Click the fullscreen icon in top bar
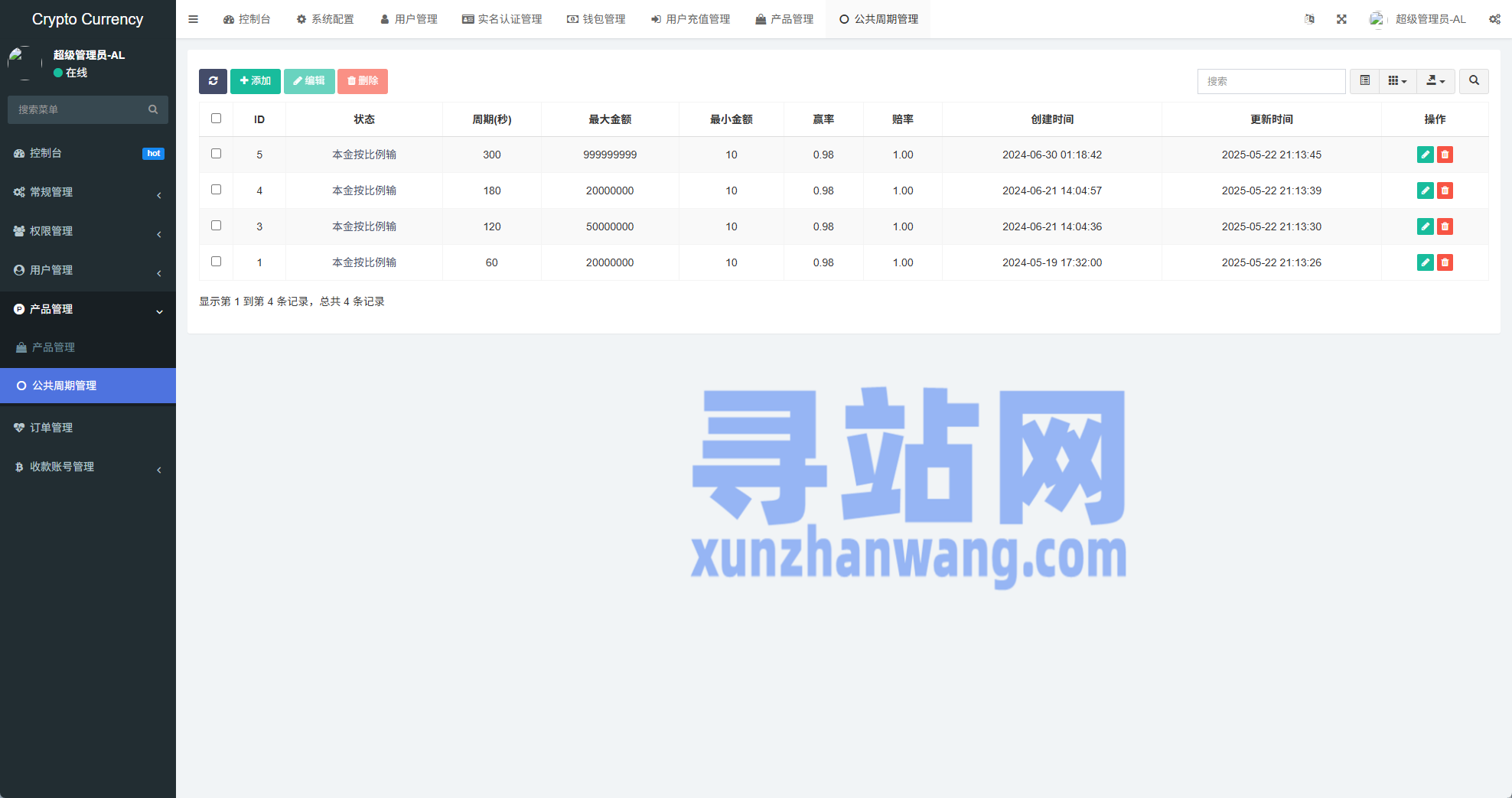The height and width of the screenshot is (798, 1512). tap(1341, 19)
